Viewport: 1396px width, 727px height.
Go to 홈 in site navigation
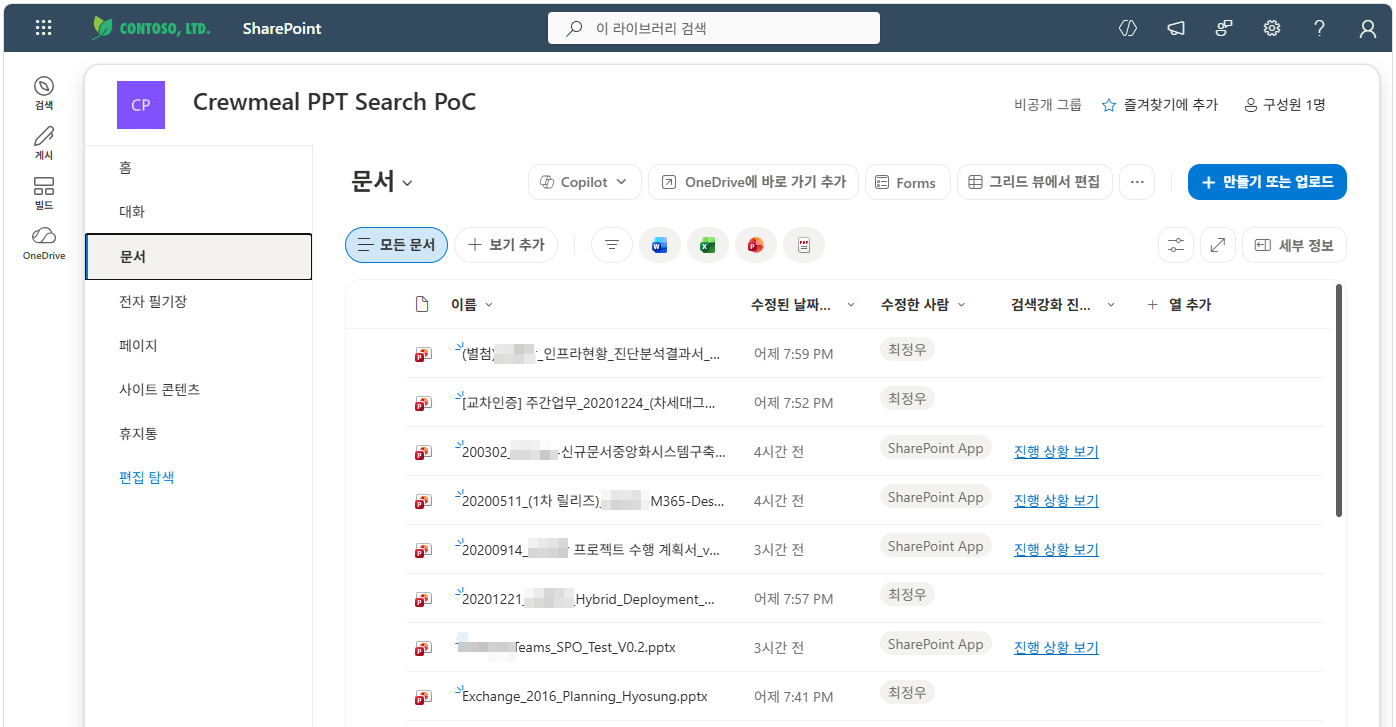[x=198, y=167]
